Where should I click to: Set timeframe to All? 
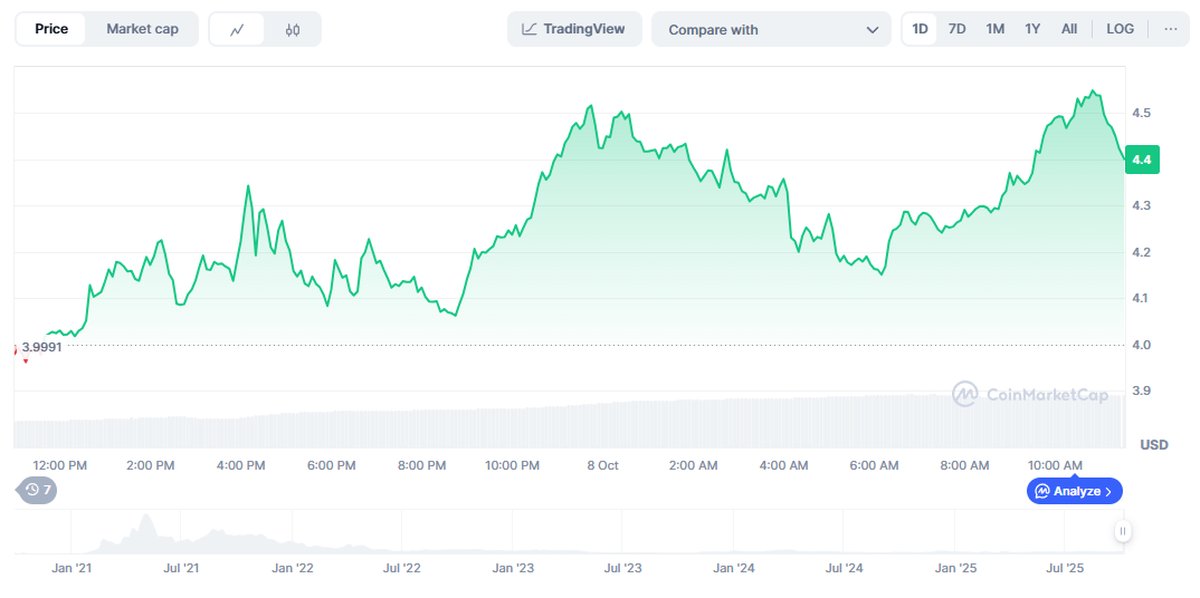point(1069,29)
